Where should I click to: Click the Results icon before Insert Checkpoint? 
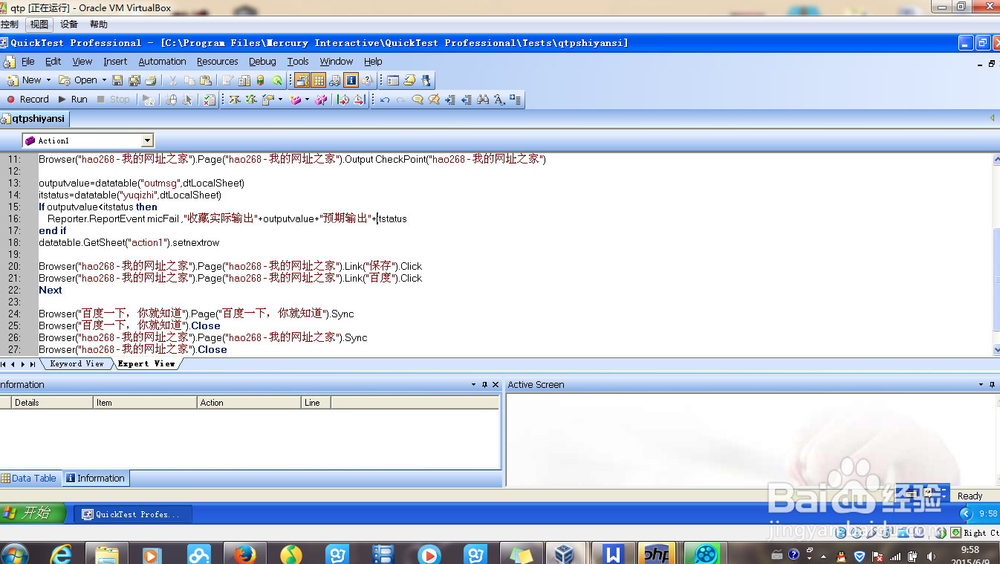209,100
